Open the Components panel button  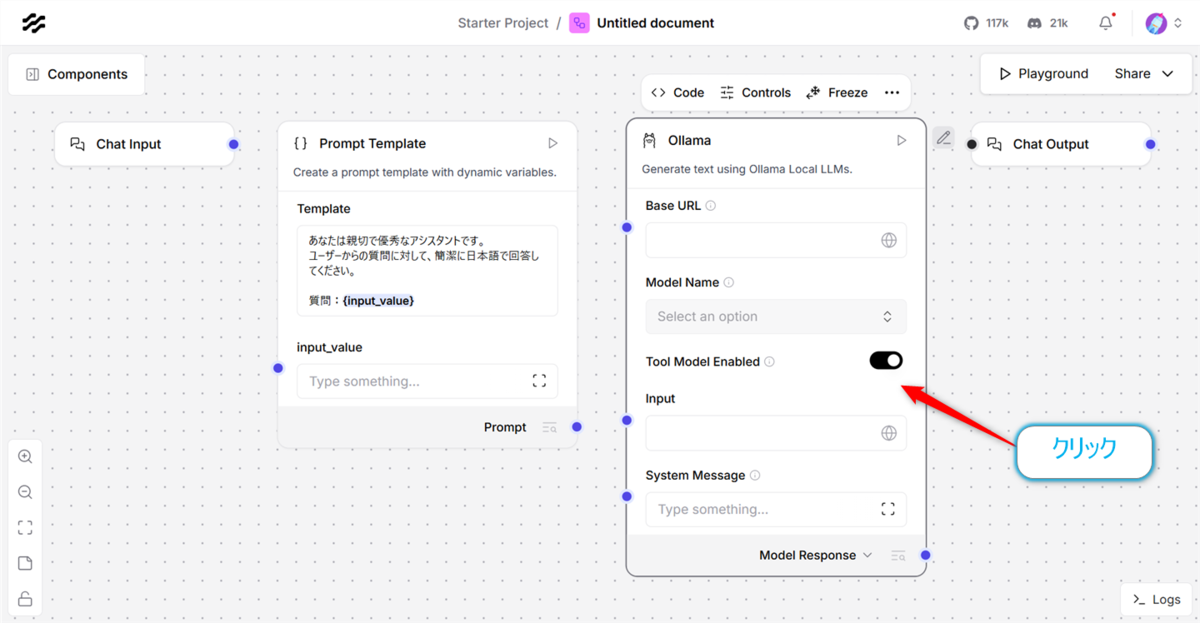pos(76,74)
